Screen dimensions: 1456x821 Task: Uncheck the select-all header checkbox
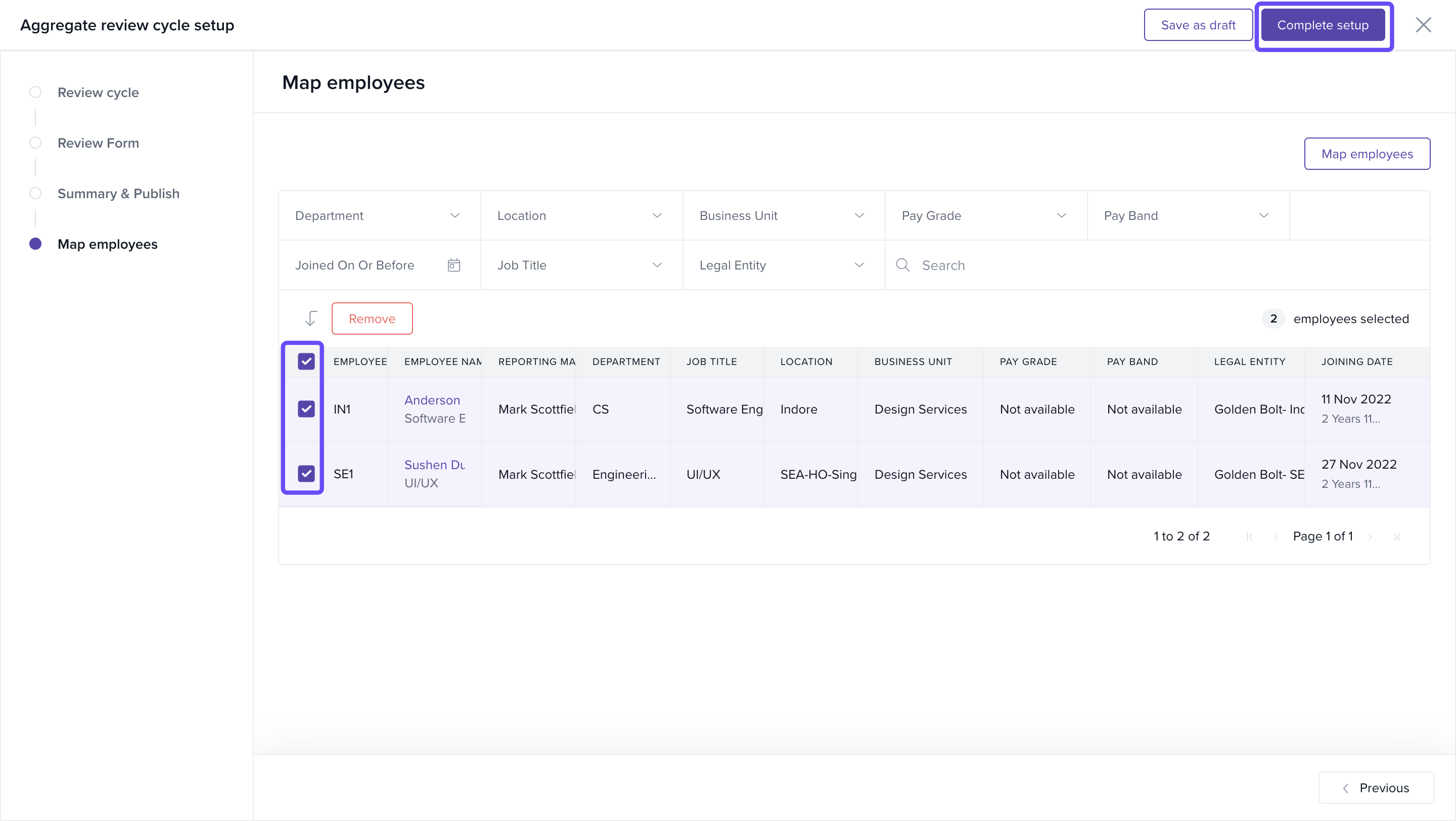[306, 361]
